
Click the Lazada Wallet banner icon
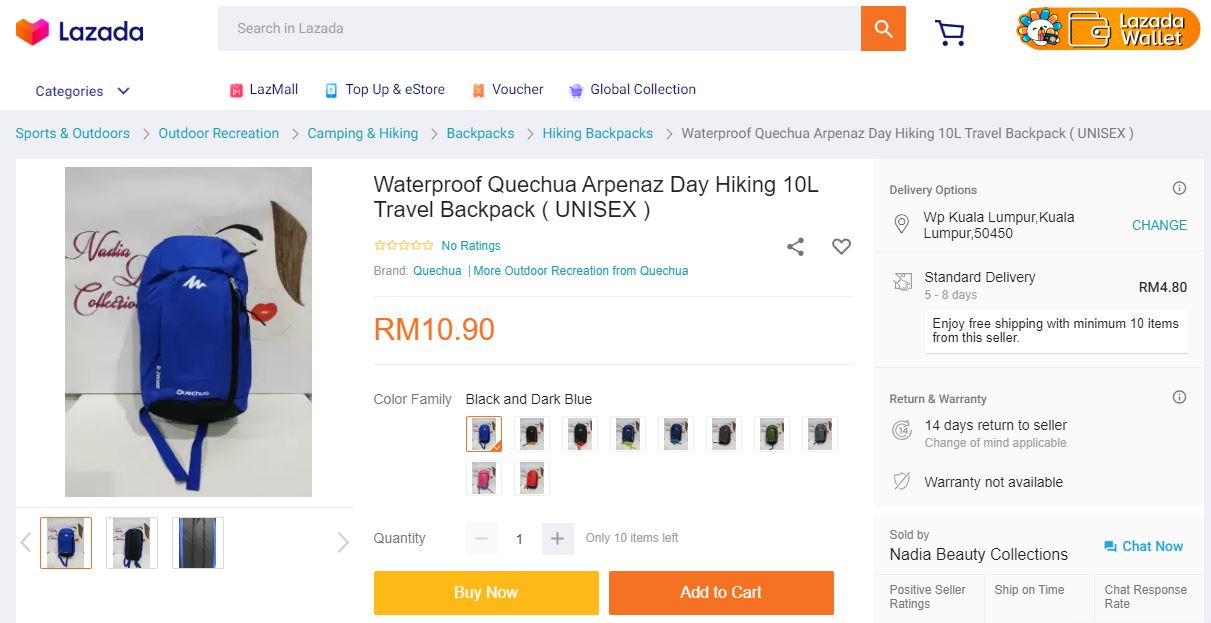click(x=1107, y=29)
